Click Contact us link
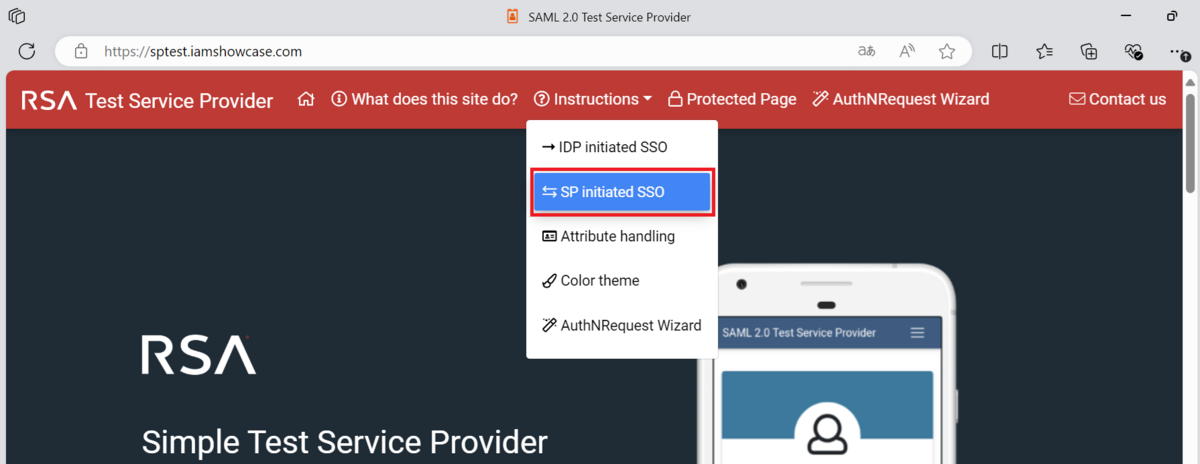 pos(1117,99)
